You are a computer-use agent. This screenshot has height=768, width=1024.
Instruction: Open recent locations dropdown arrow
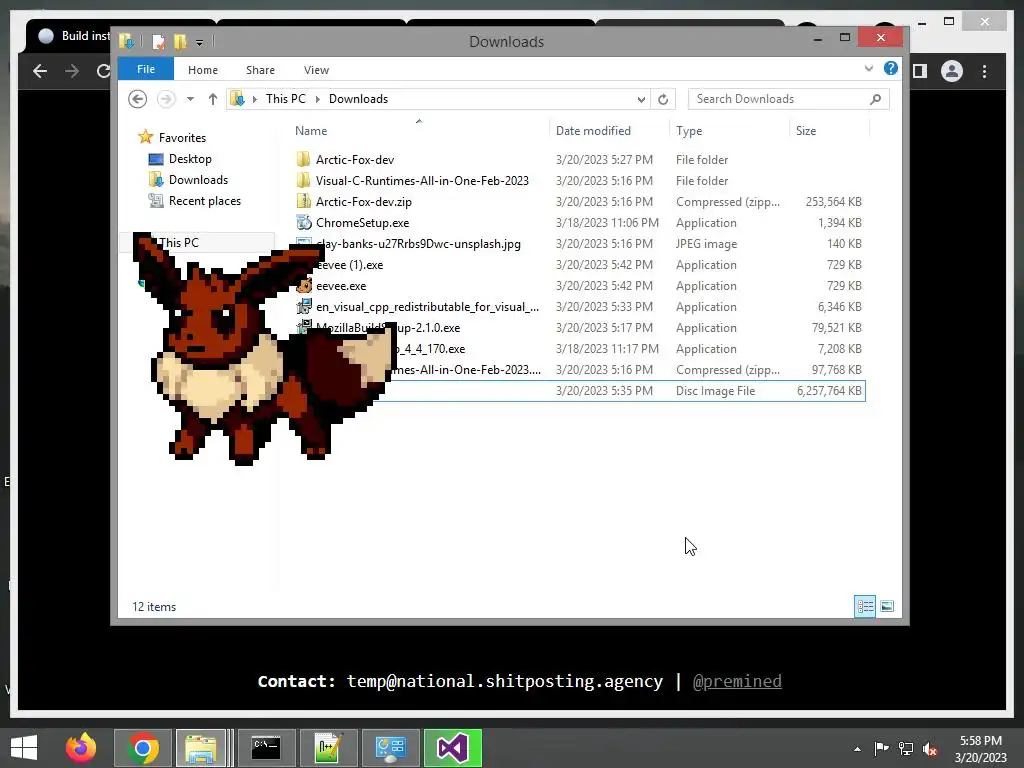point(190,99)
